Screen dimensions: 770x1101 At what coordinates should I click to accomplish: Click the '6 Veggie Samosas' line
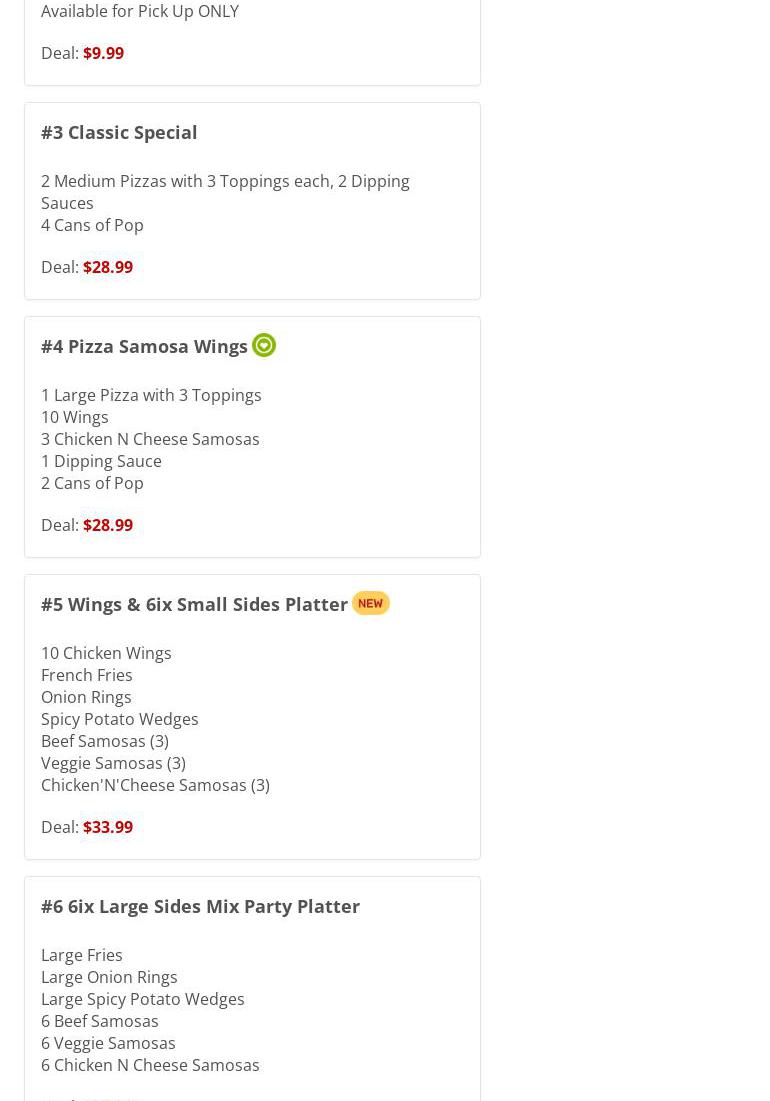pos(108,1043)
